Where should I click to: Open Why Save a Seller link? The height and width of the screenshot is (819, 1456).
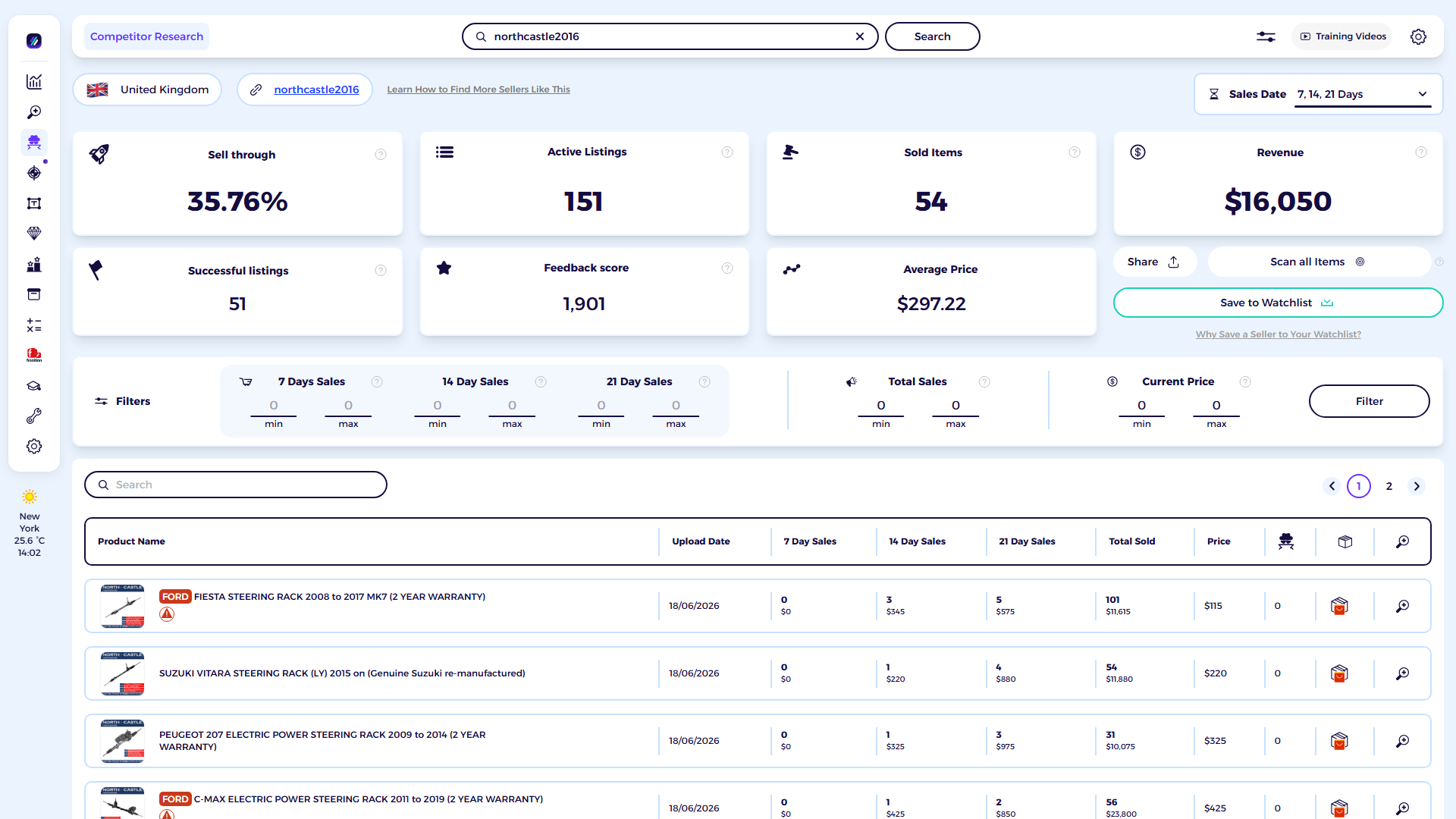point(1278,334)
